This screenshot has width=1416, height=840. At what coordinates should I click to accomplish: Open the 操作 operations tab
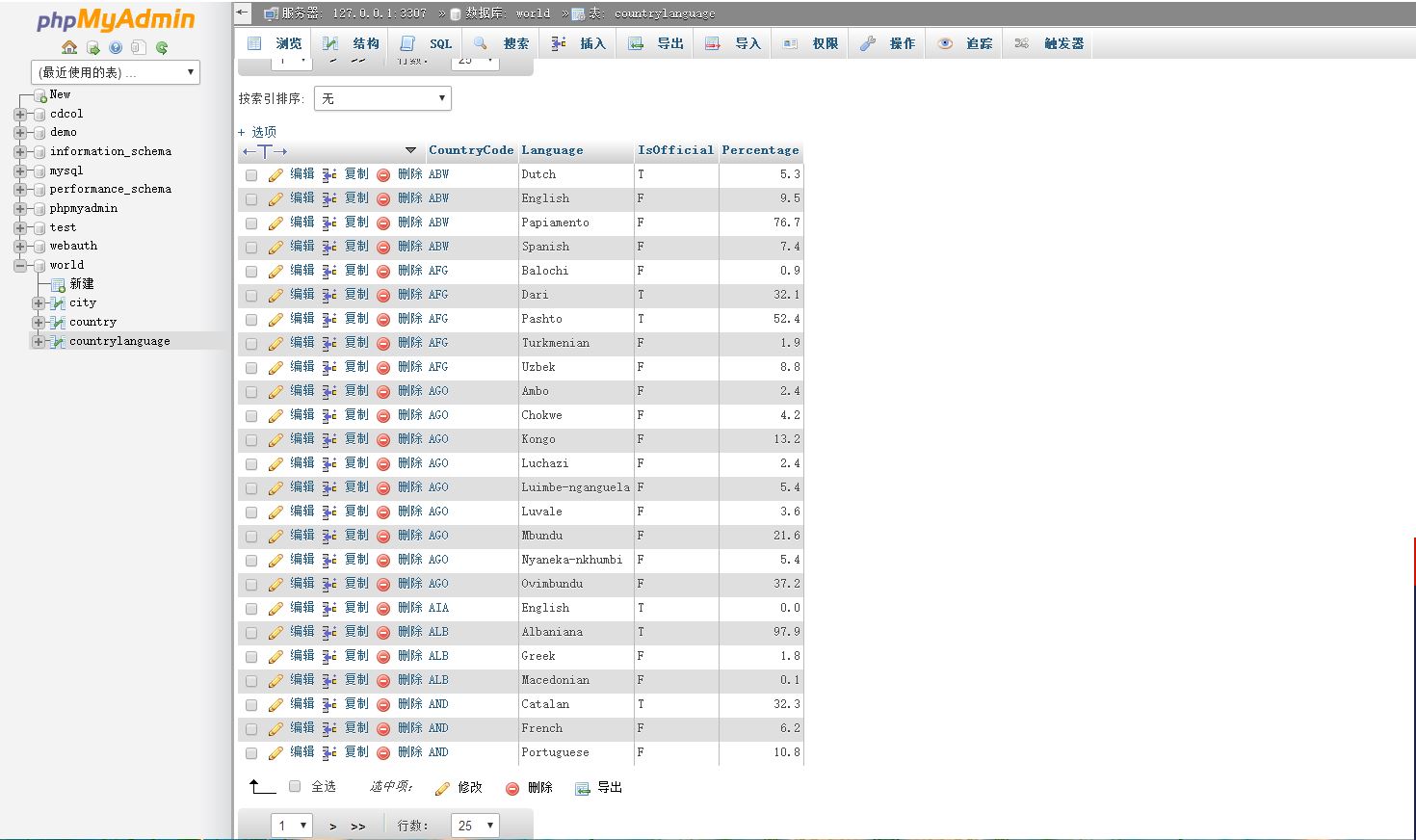pos(887,43)
